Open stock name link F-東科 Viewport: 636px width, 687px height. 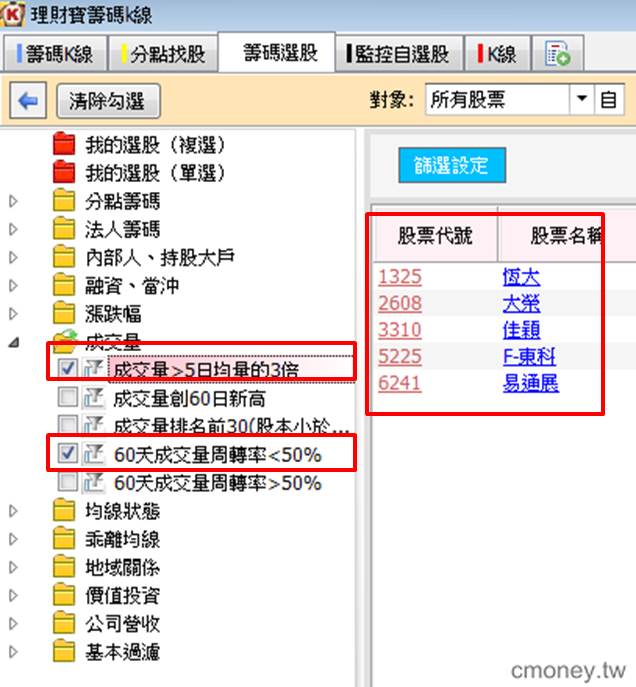(529, 356)
